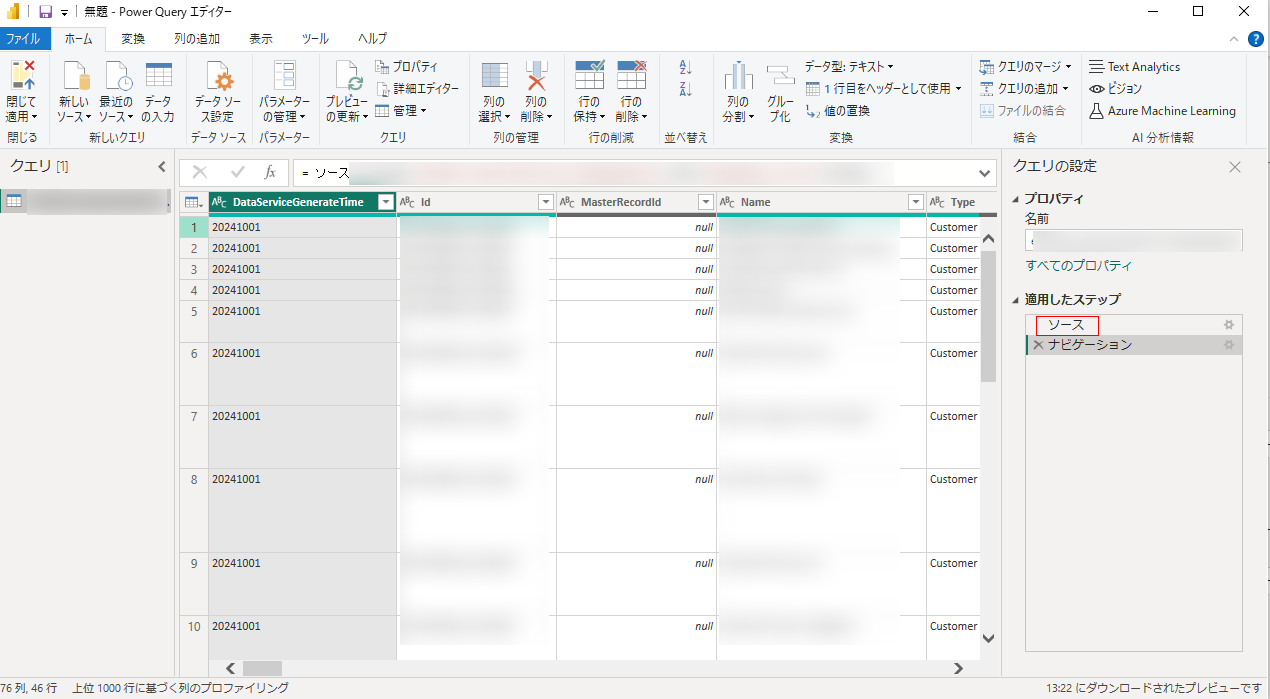
Task: Open 詳細エディター (Advanced Editor)
Action: (x=417, y=88)
